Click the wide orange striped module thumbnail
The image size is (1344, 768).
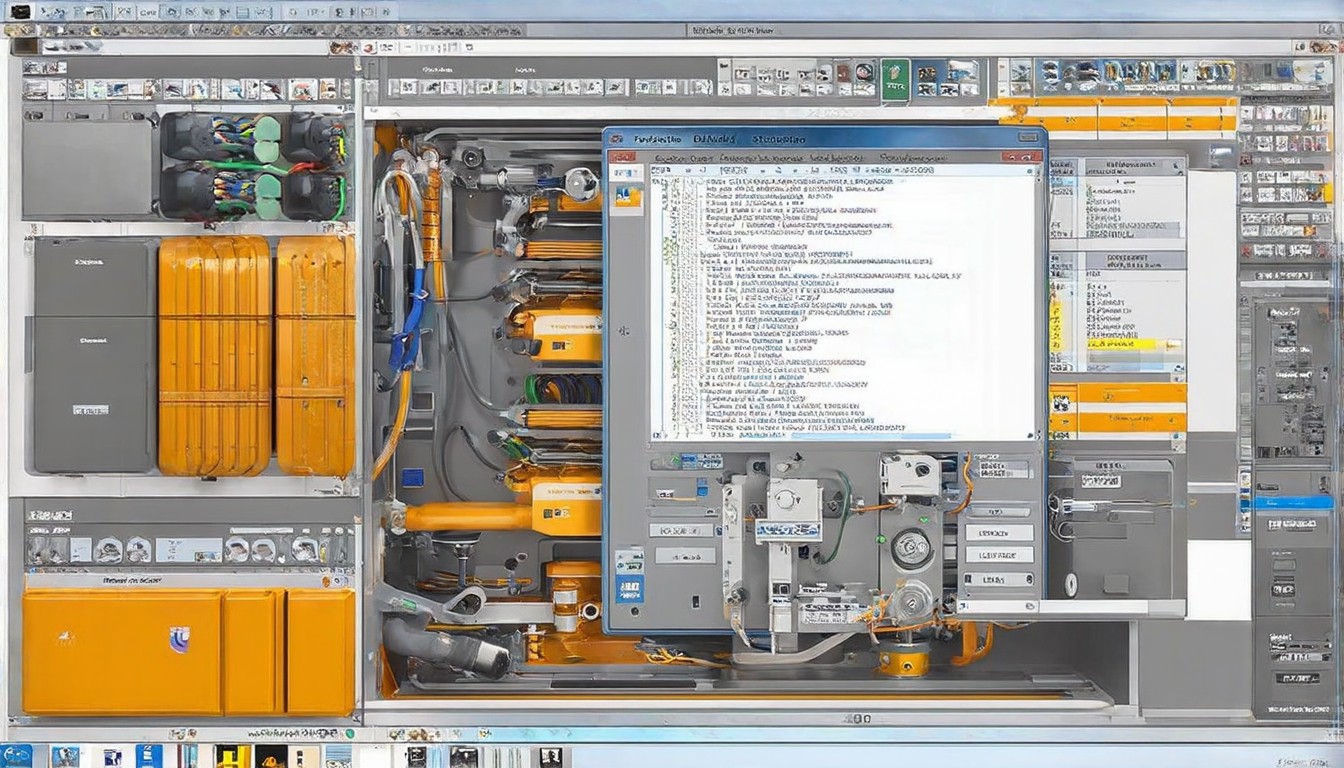click(214, 355)
